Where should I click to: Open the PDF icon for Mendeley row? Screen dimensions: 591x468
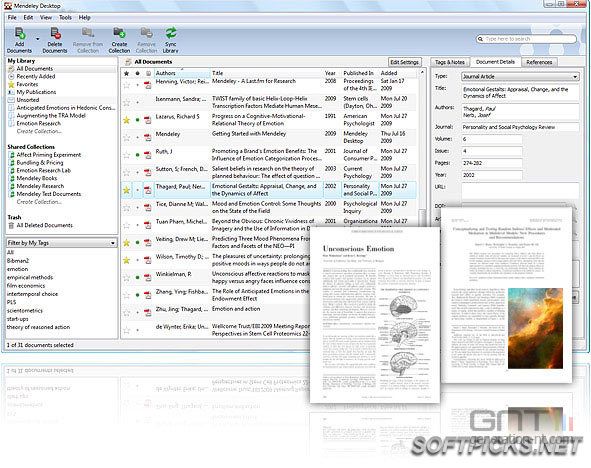pos(148,138)
